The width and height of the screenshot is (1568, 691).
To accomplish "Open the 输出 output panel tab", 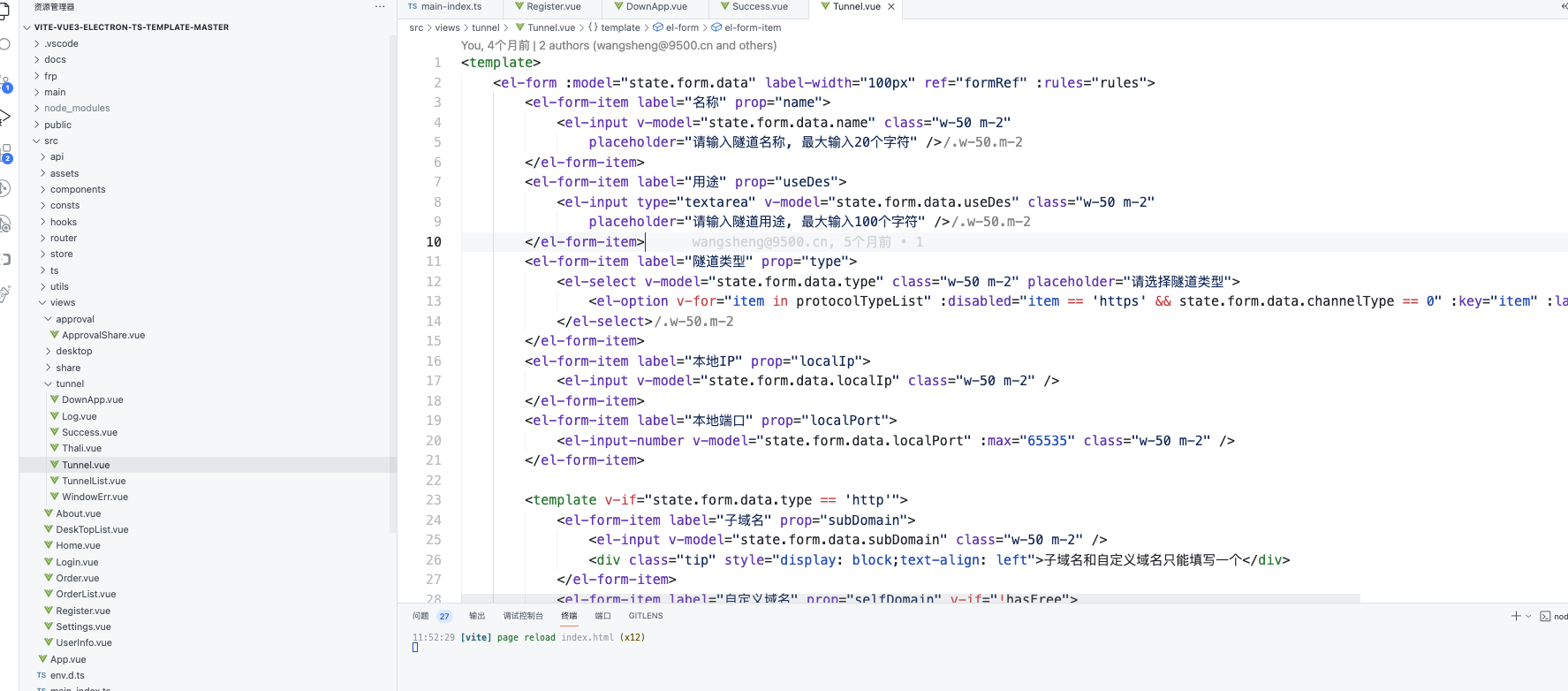I will (x=477, y=616).
